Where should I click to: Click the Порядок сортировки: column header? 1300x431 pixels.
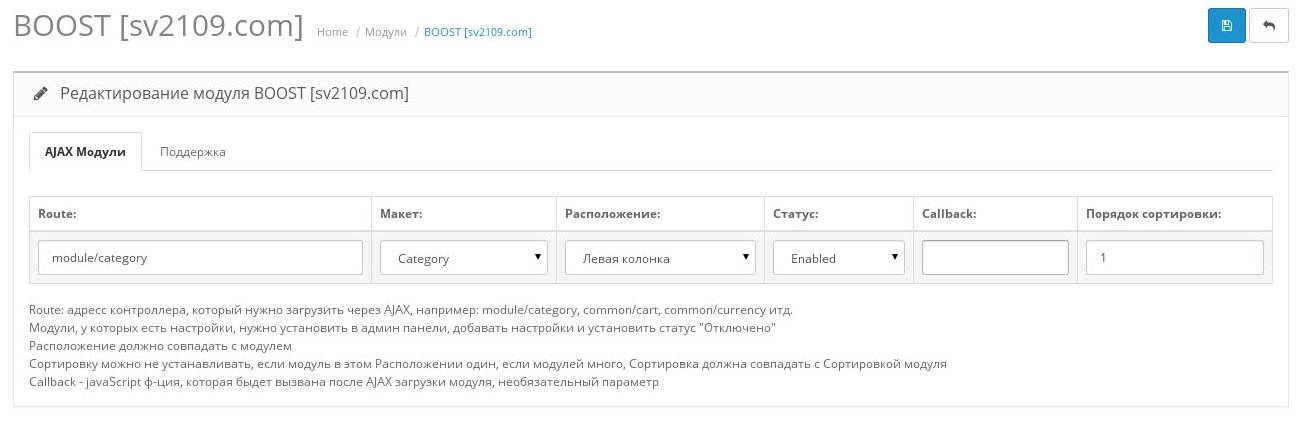pos(1154,214)
